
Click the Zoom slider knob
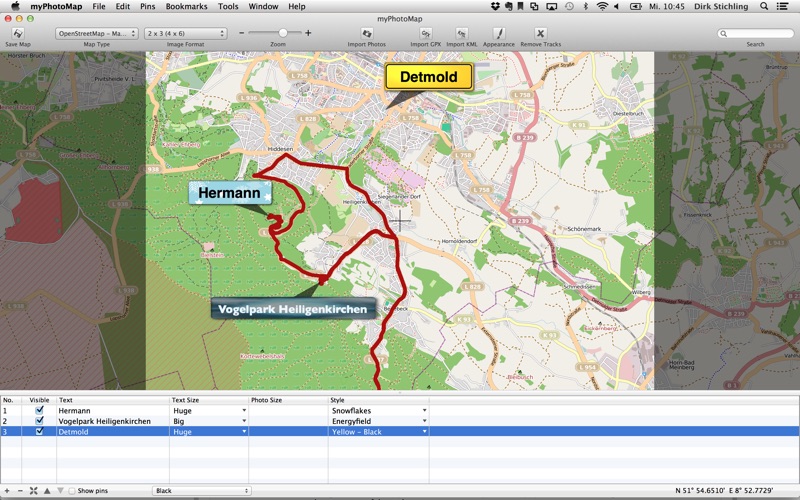tap(283, 33)
